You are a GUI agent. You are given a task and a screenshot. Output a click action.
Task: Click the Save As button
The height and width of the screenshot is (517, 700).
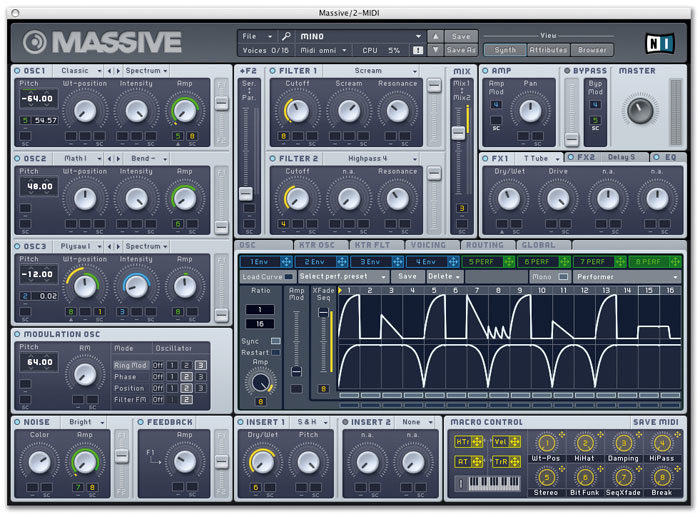click(461, 50)
